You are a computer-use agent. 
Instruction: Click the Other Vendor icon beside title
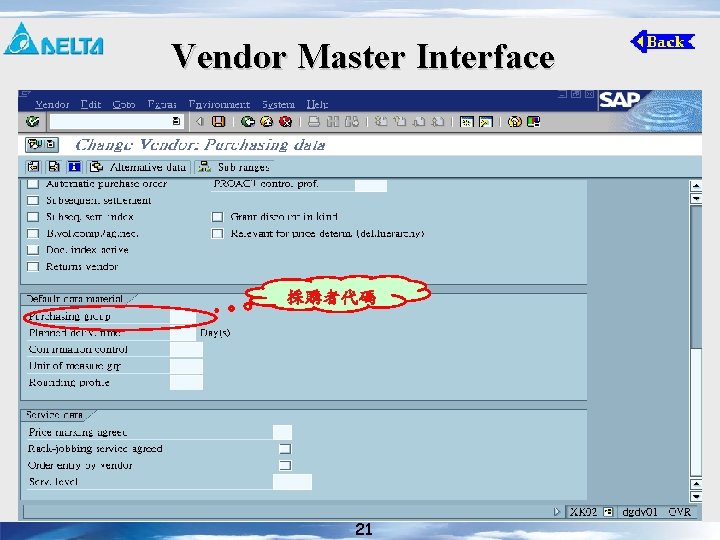coord(42,145)
